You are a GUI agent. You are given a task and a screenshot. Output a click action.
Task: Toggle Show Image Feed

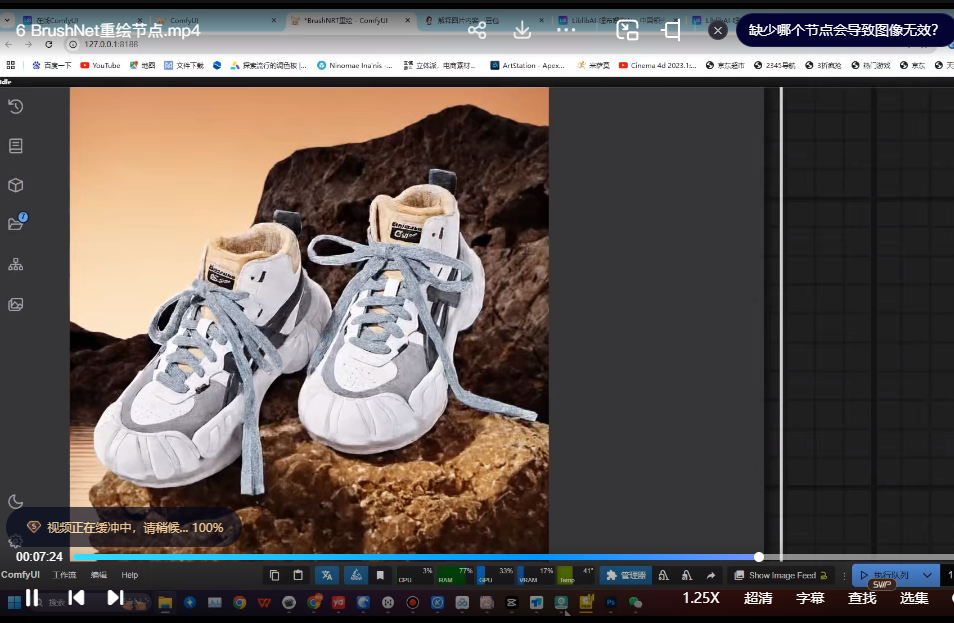[x=781, y=575]
